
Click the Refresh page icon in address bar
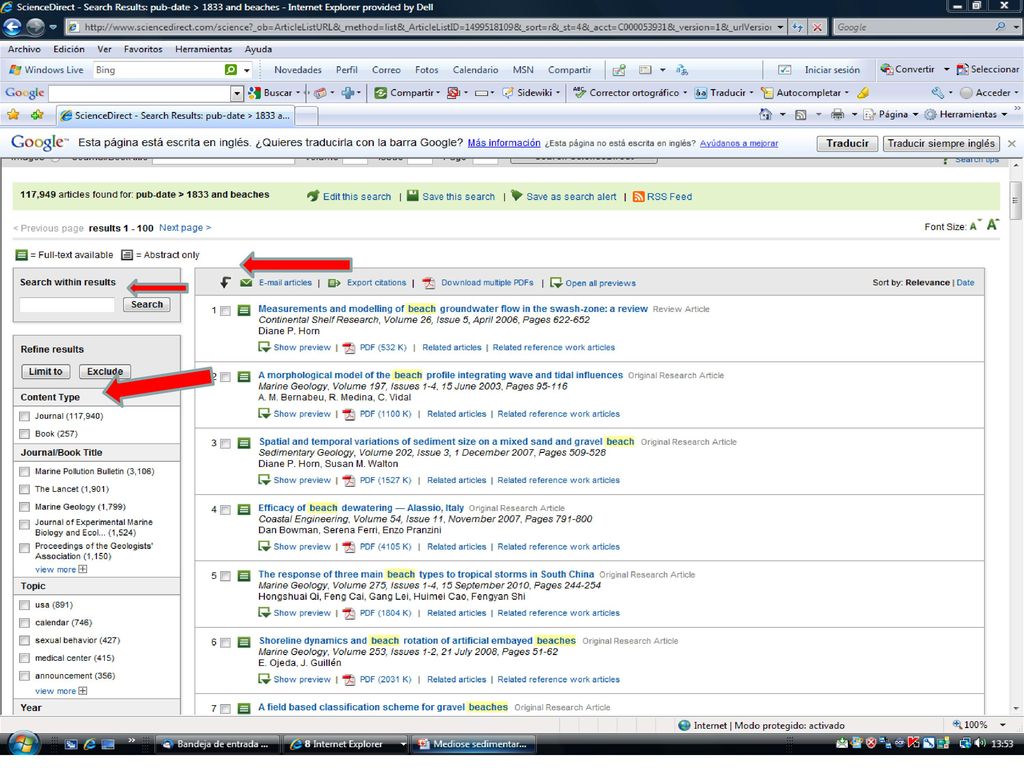coord(798,27)
